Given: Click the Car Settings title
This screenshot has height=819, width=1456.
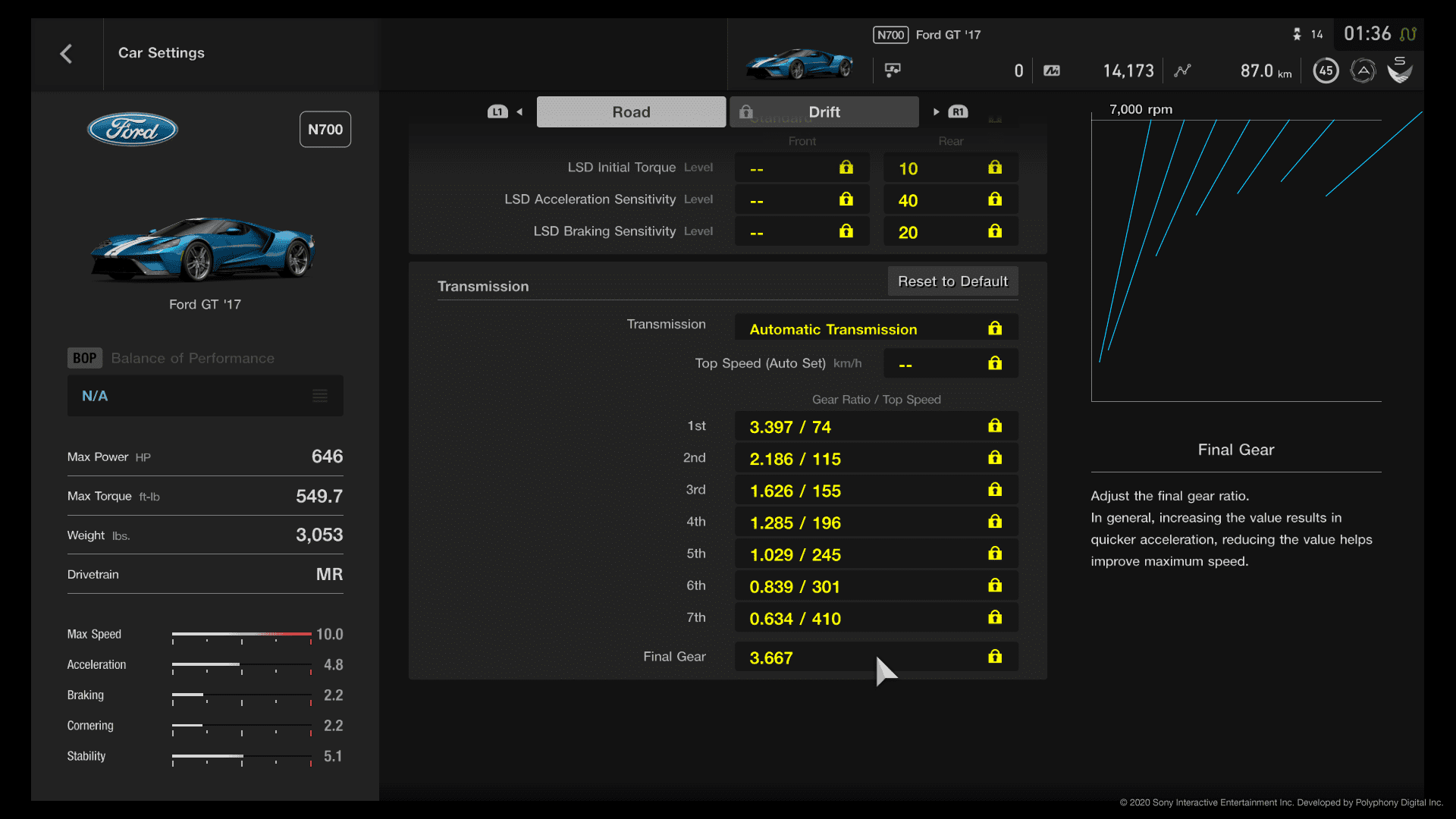Looking at the screenshot, I should coord(162,53).
